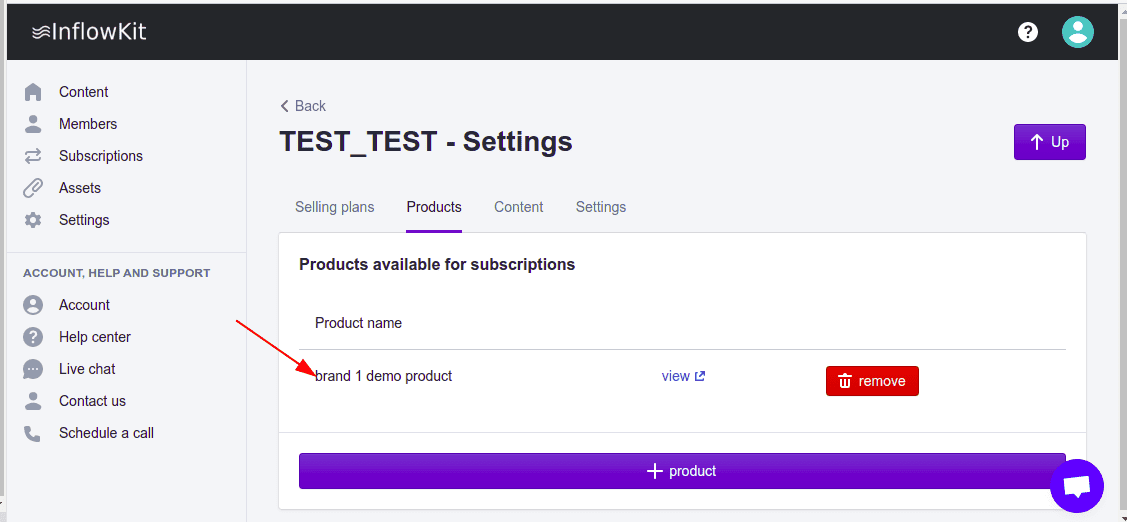Screen dimensions: 1127x522
Task: Click the Assets paperclip icon
Action: 33,188
